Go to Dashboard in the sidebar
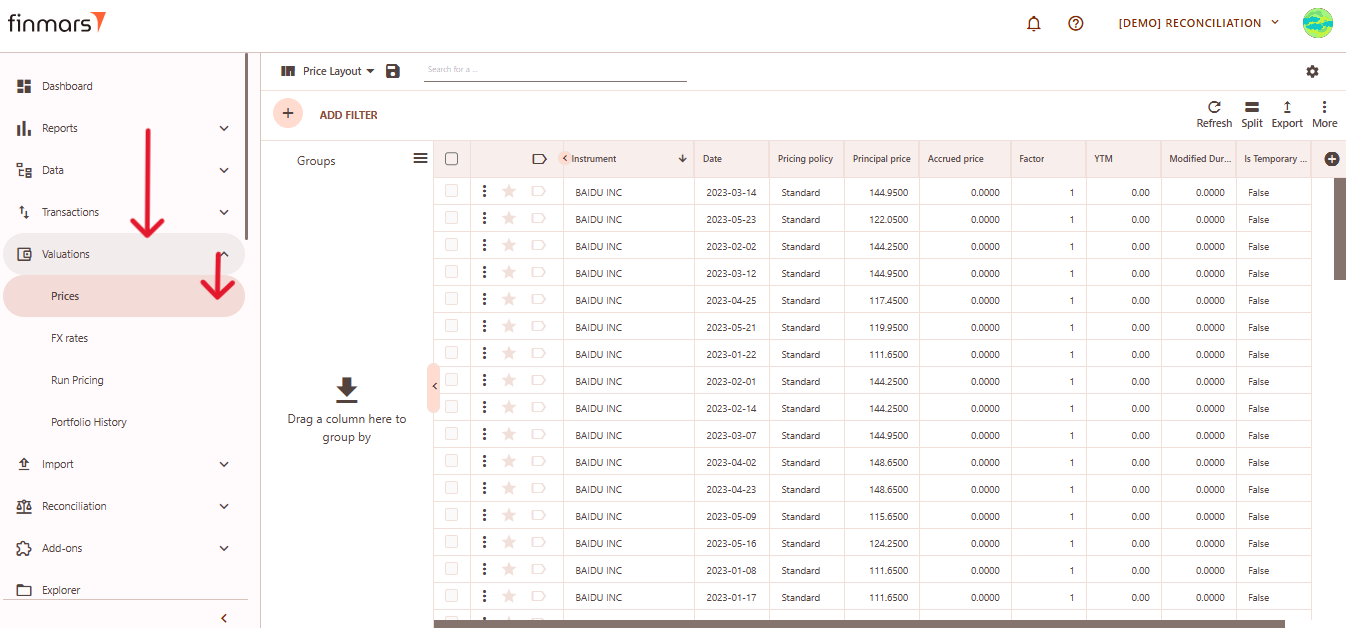This screenshot has width=1346, height=628. [124, 86]
